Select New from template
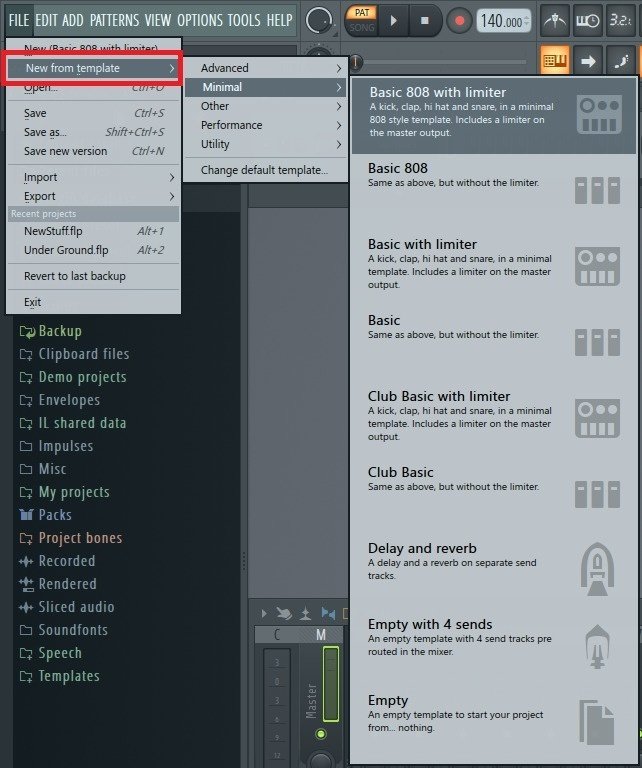642x768 pixels. point(93,68)
